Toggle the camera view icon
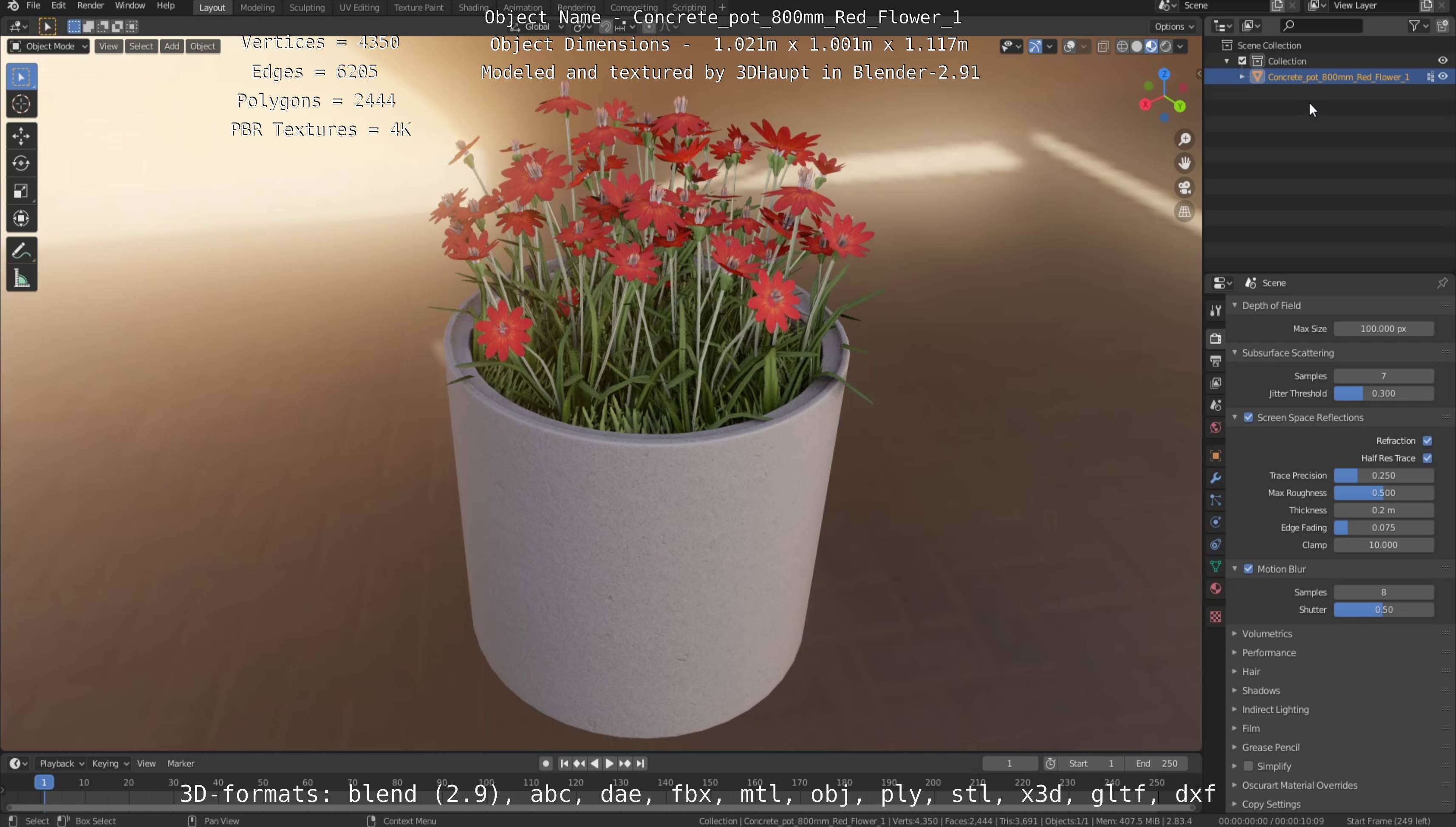Screen dimensions: 1456x827 (x=1185, y=187)
